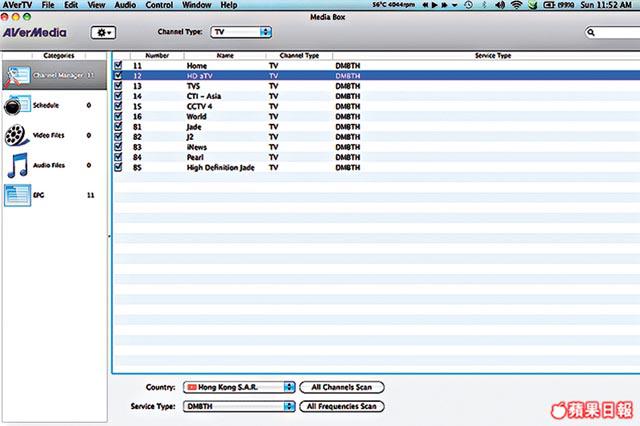Select the Home channel name
Screen dimensions: 640x426
click(197, 66)
